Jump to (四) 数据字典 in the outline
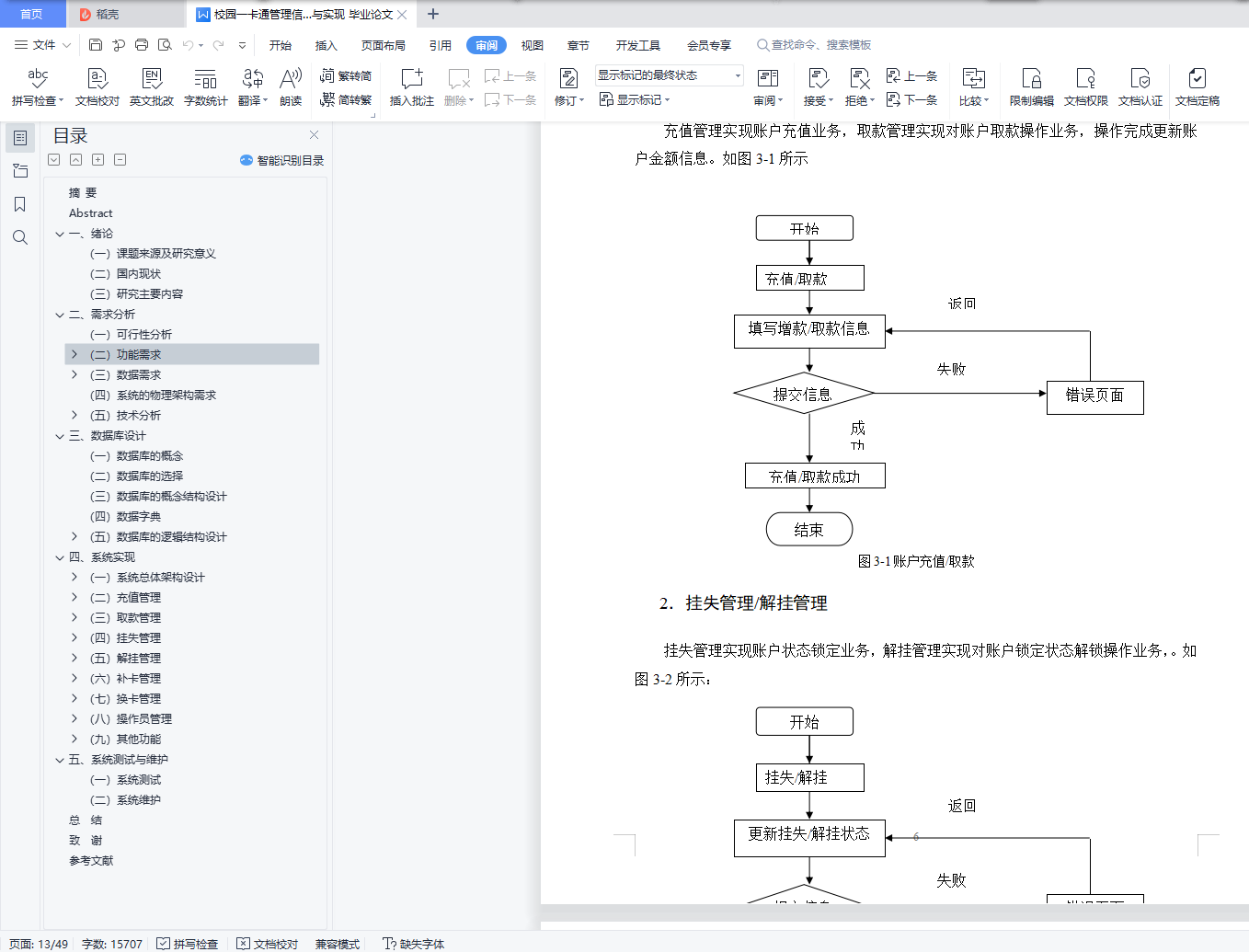The height and width of the screenshot is (952, 1249). (125, 517)
